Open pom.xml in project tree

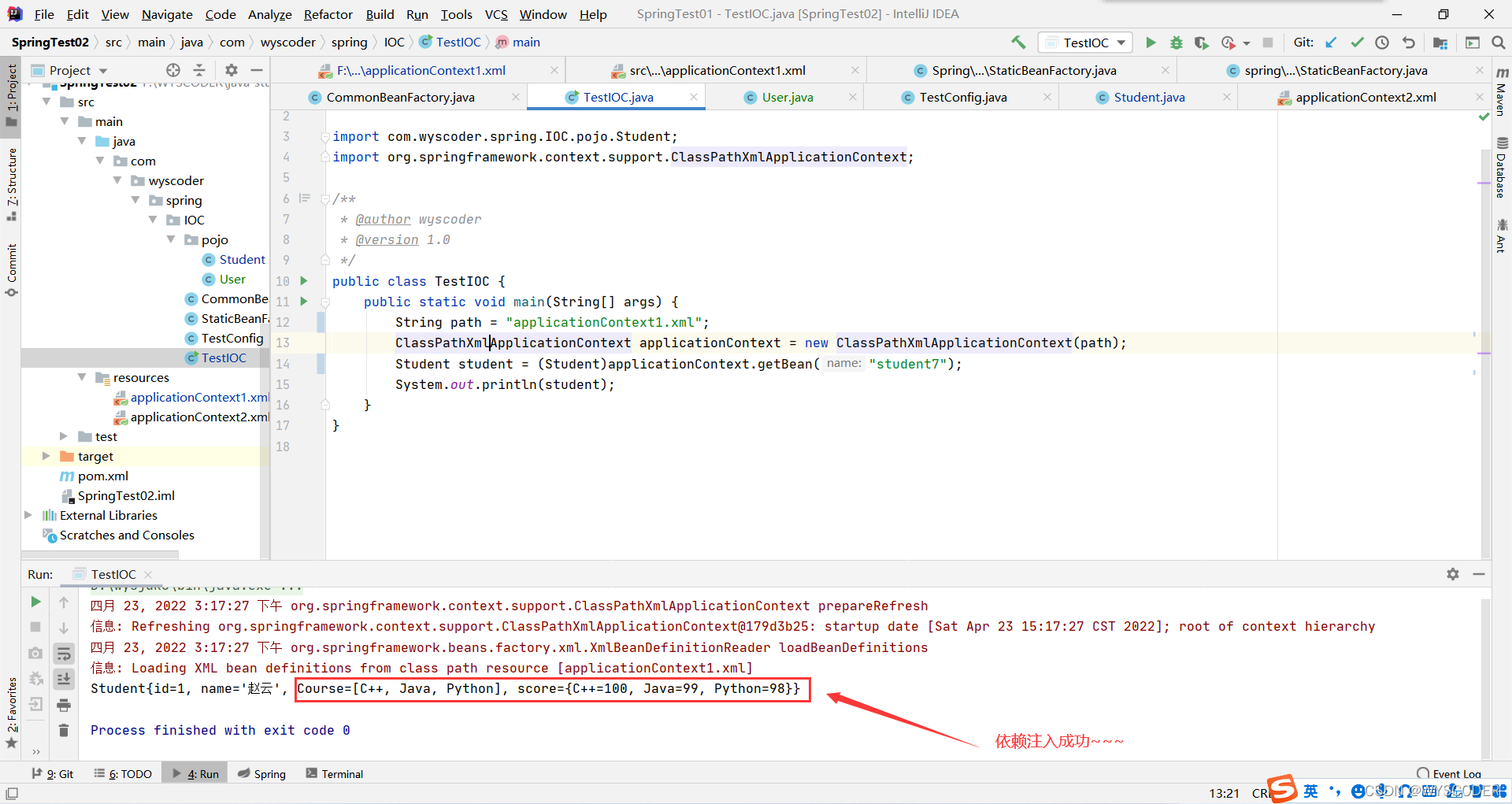coord(102,476)
